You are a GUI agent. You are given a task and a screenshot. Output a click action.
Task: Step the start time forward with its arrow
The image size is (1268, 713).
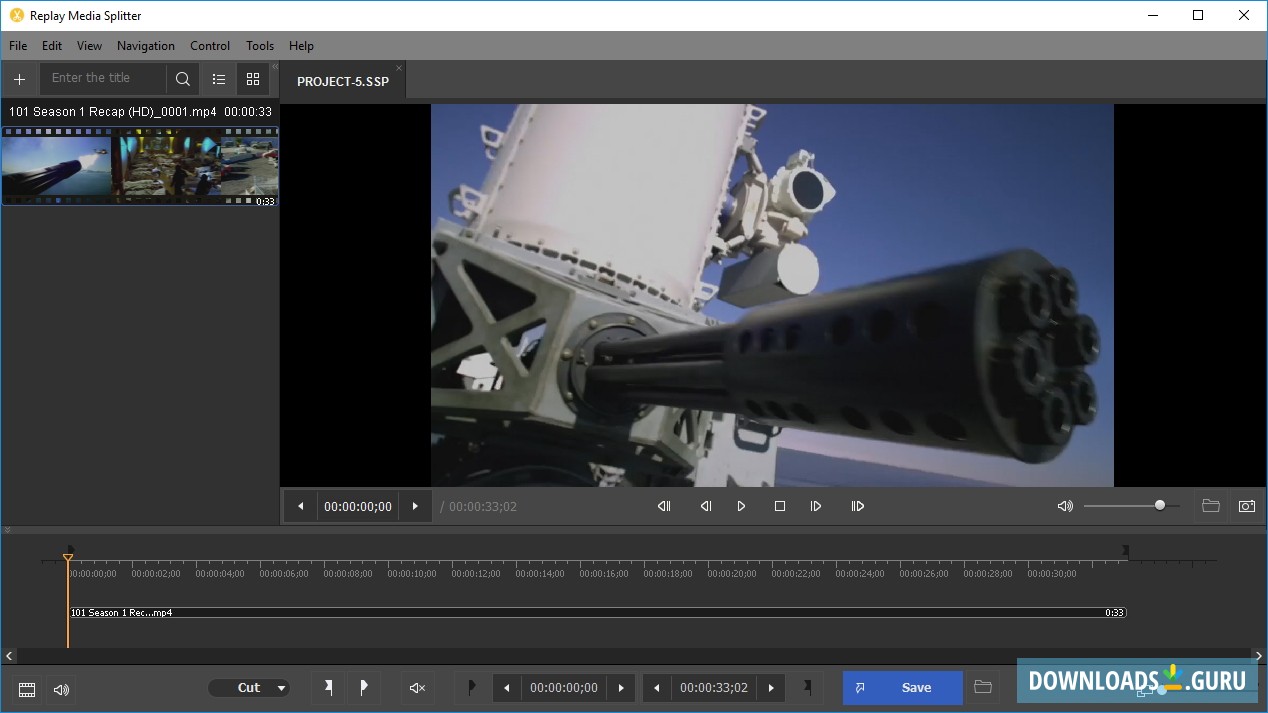621,688
